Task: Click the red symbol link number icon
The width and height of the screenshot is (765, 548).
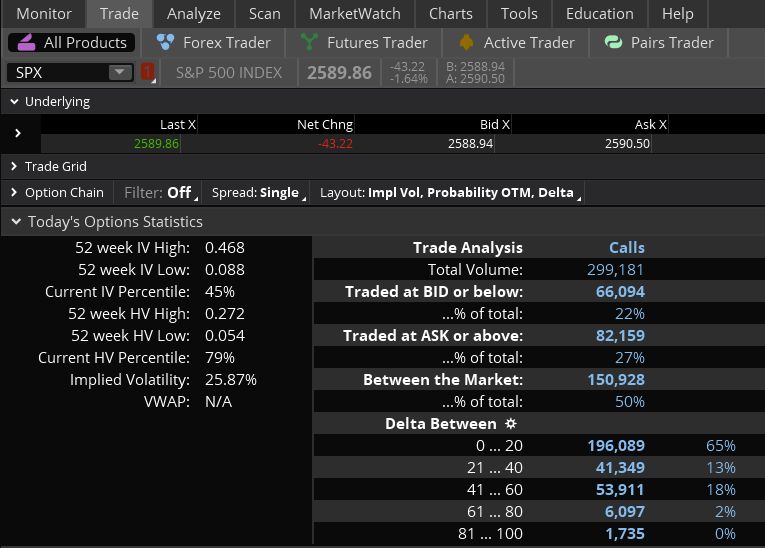Action: (x=148, y=72)
